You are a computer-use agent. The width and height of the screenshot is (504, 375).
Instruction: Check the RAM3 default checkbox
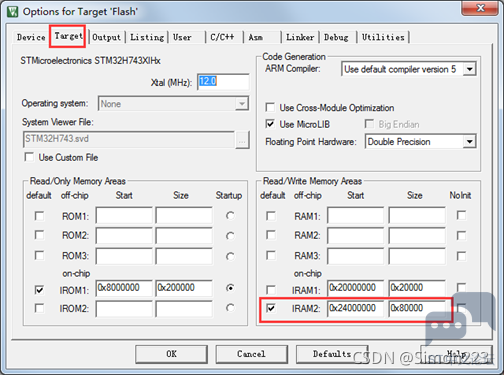click(271, 255)
